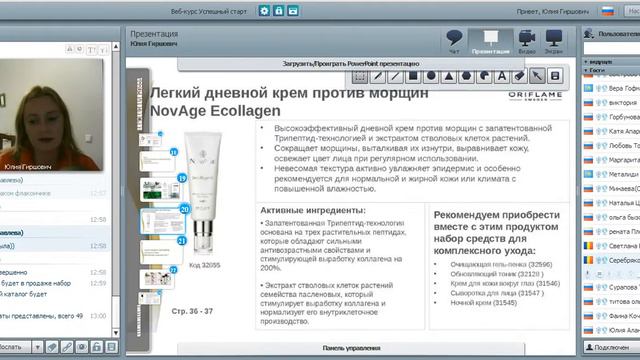This screenshot has height=360, width=640.
Task: Open slide thumbnail numbered 19
Action: tap(162, 190)
